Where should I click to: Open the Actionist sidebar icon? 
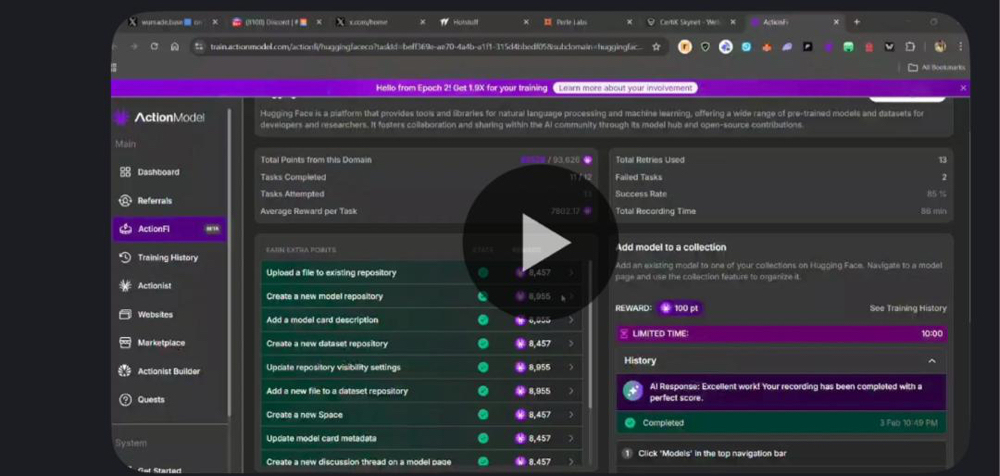(125, 286)
